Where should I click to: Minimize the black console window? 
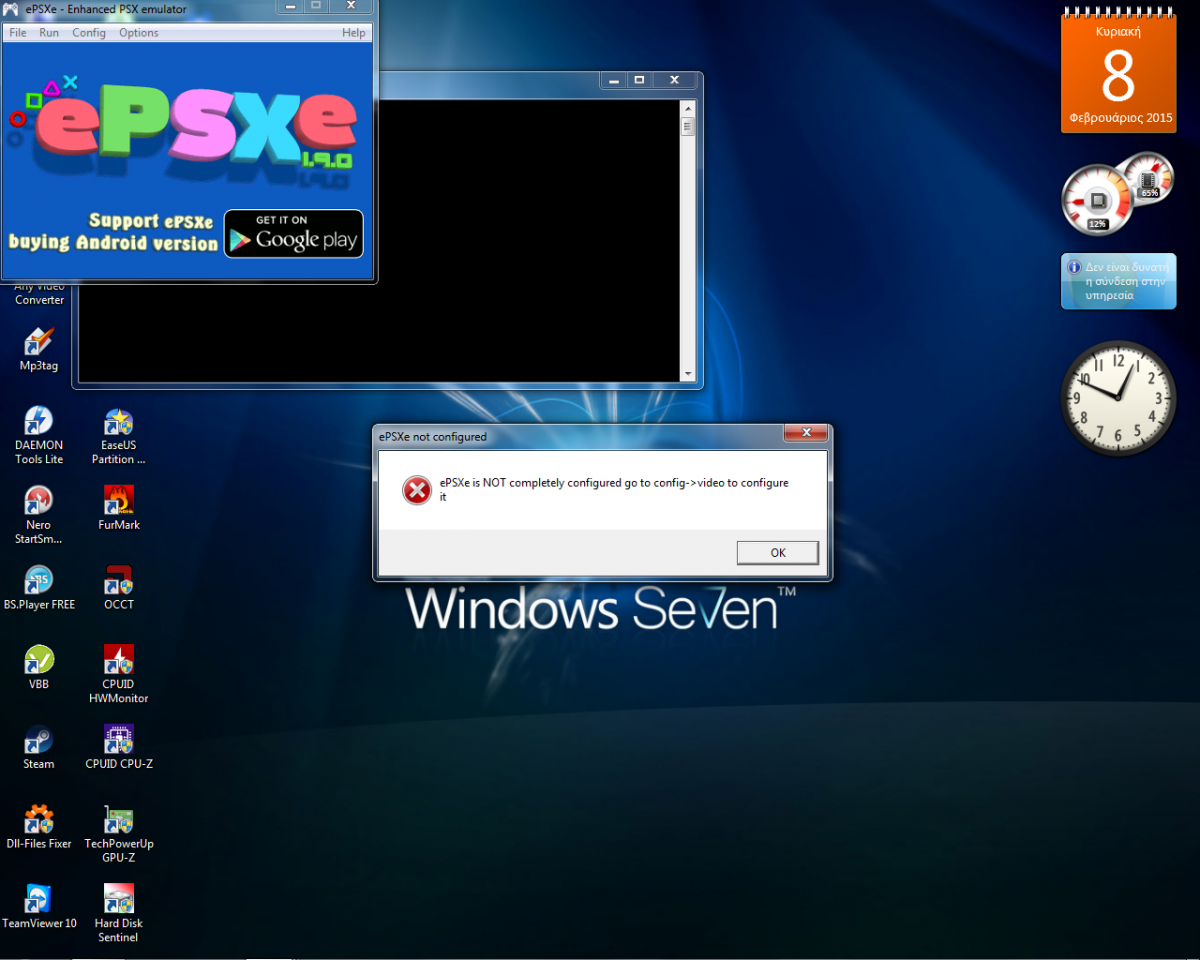tap(614, 80)
